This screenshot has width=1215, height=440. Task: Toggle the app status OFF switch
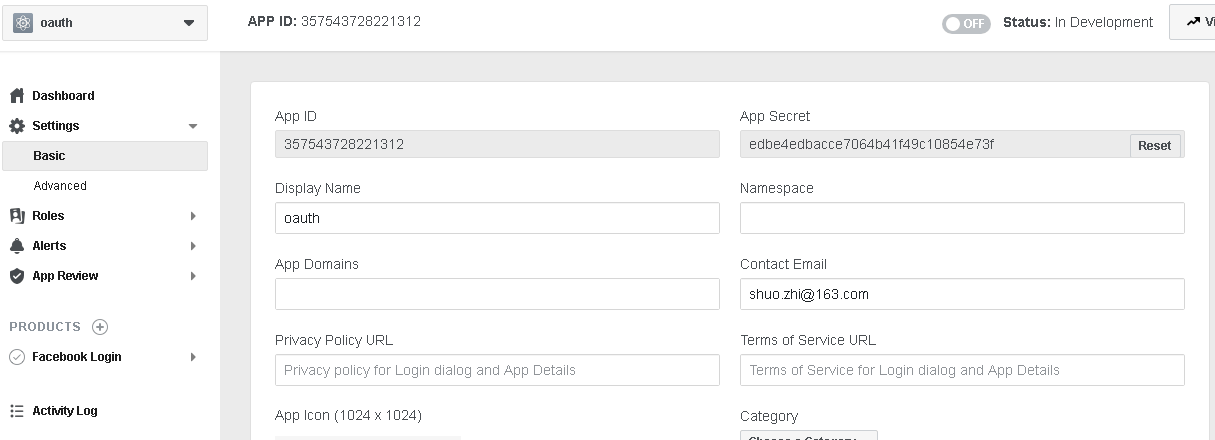(965, 23)
